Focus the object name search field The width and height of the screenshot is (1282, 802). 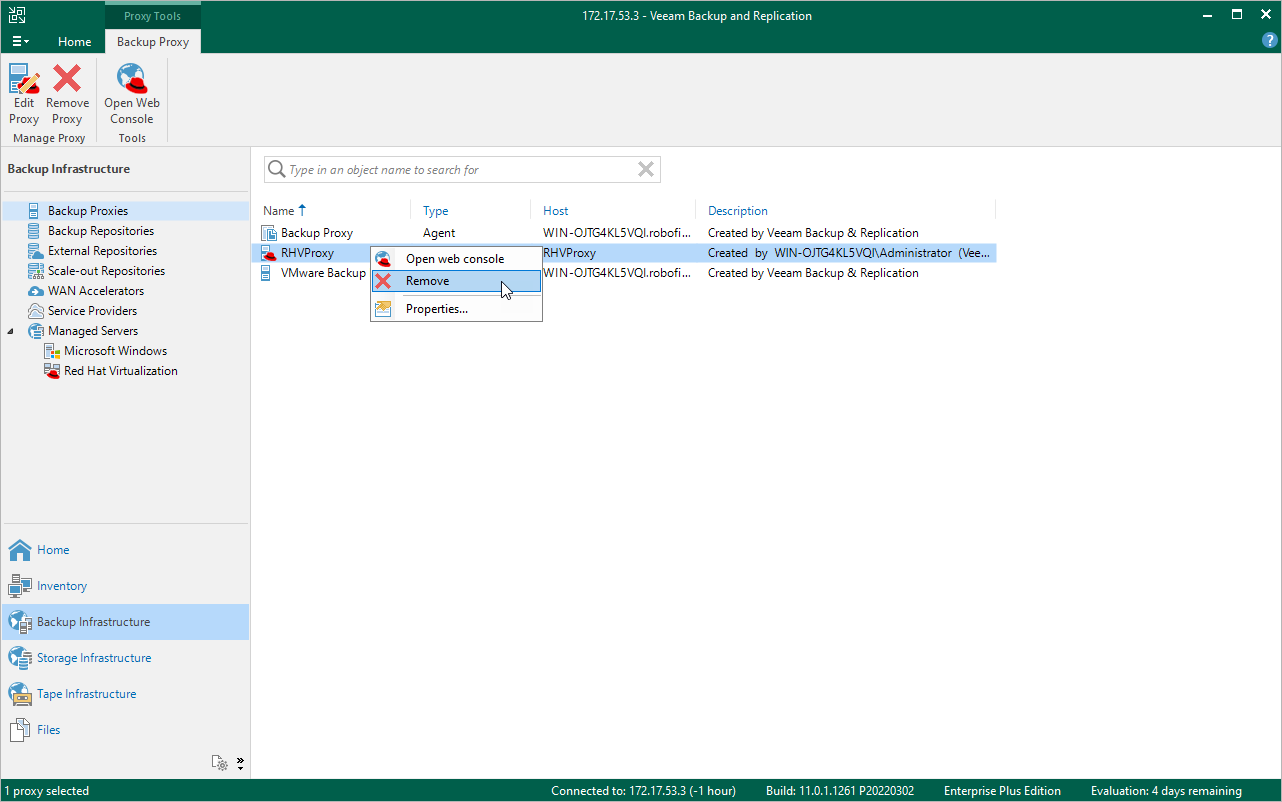pos(461,170)
